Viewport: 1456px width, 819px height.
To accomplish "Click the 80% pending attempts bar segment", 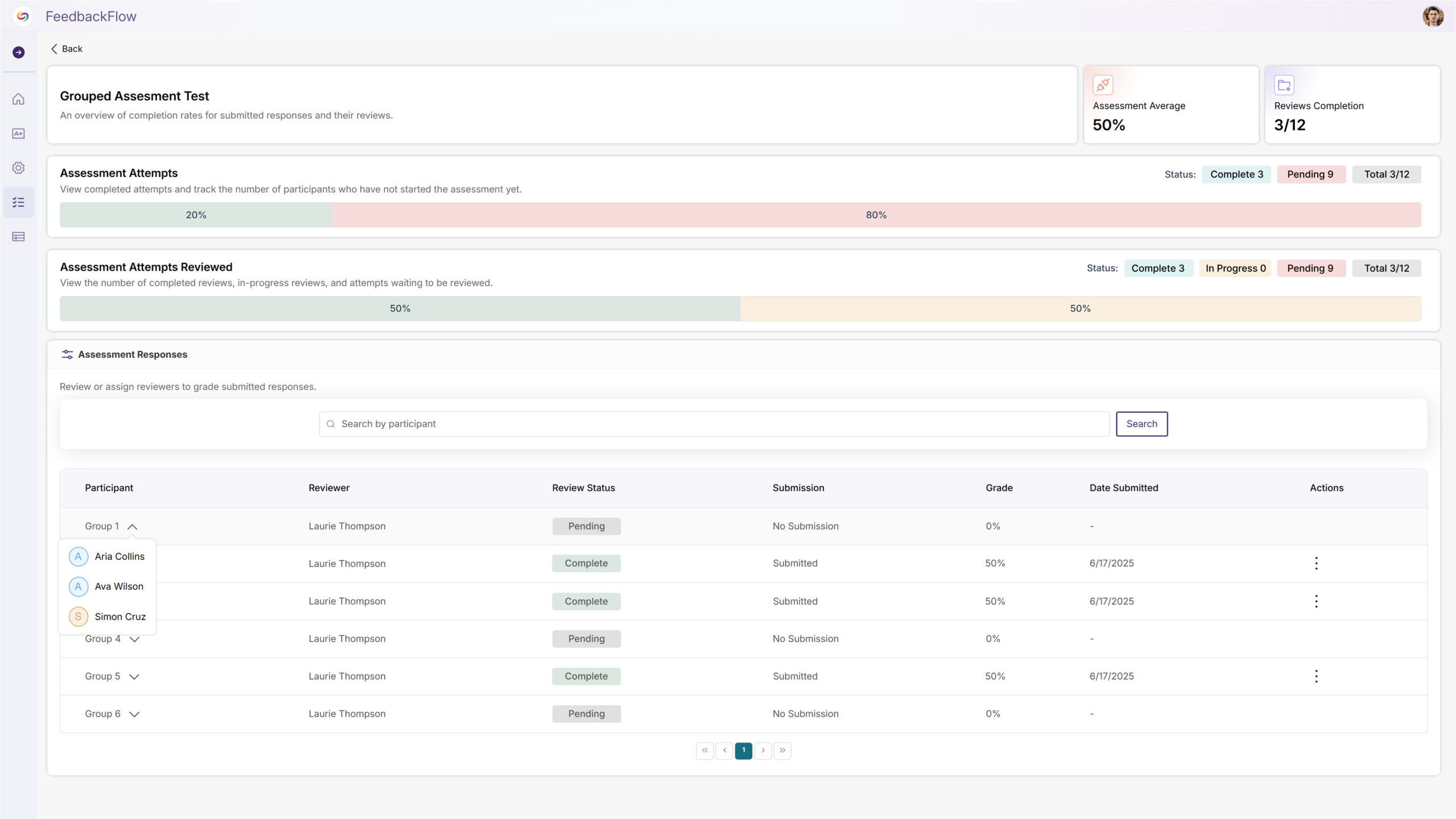I will (876, 215).
